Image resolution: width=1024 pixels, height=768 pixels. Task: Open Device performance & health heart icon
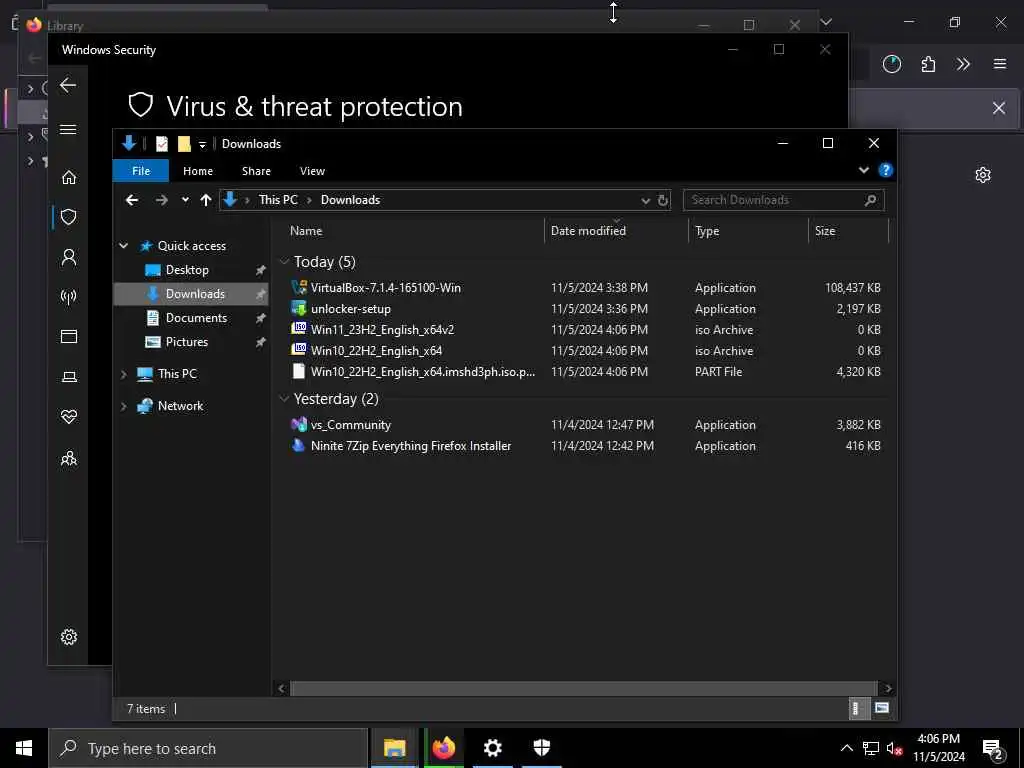pos(69,417)
